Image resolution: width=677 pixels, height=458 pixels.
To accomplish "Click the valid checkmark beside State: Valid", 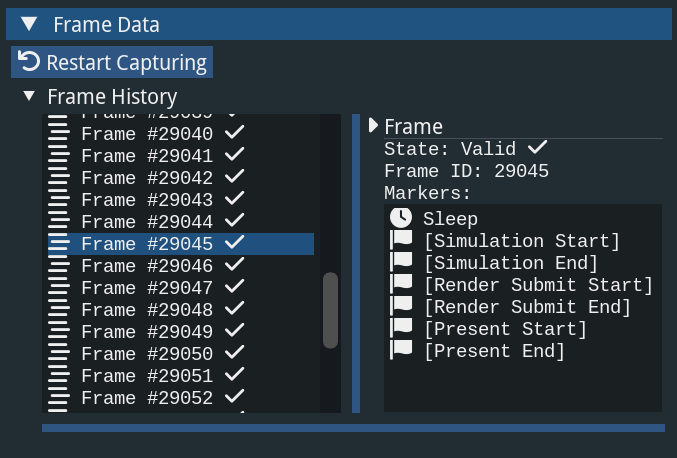I will 538,148.
